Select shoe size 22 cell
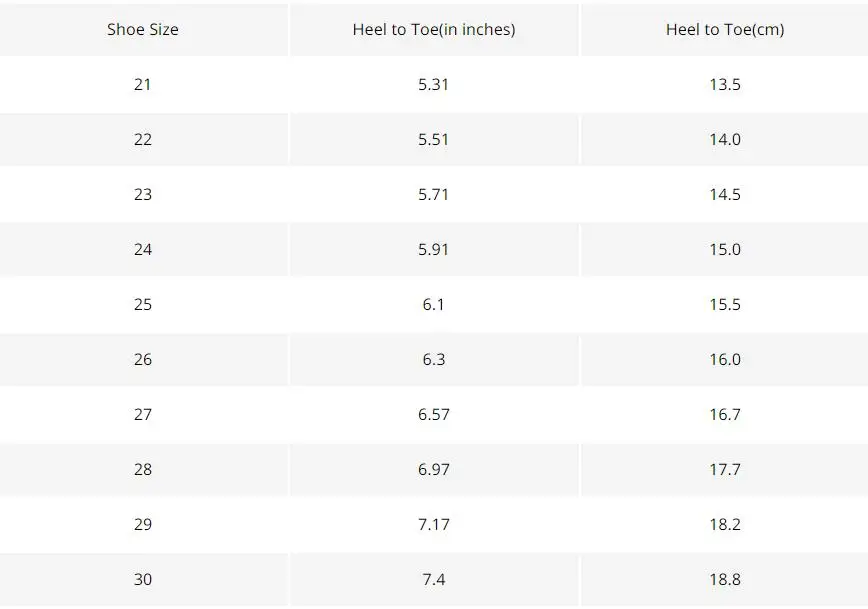The width and height of the screenshot is (868, 609). [143, 139]
